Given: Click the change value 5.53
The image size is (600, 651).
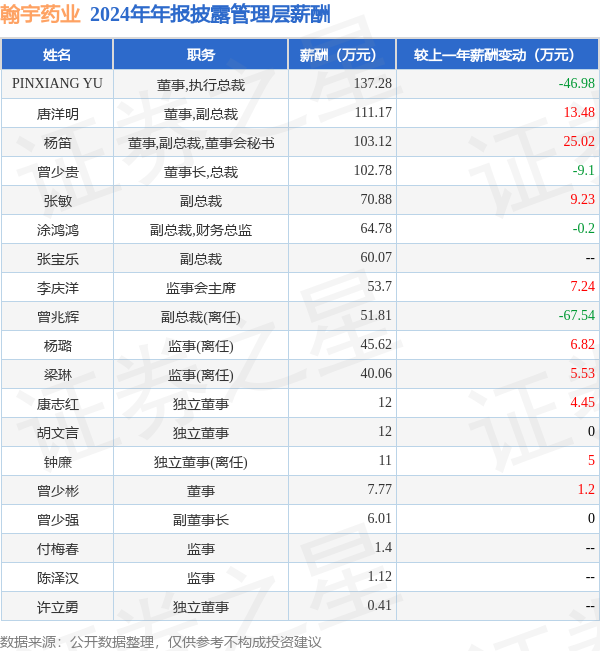Looking at the screenshot, I should click(582, 373).
